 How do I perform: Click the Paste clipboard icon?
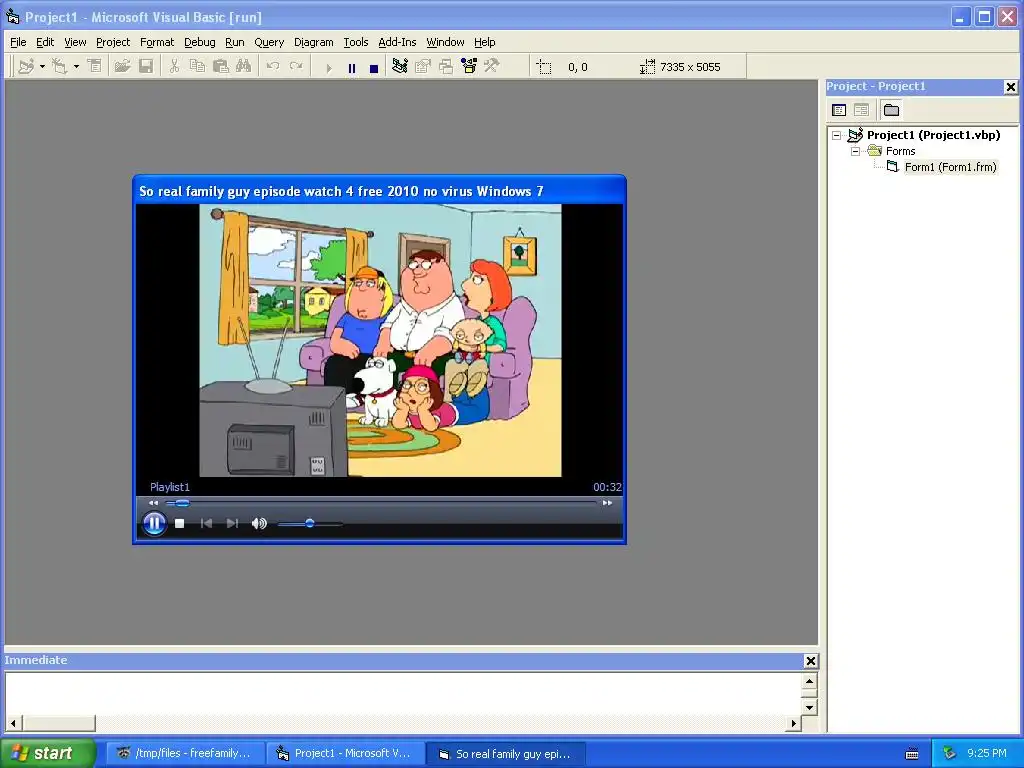pyautogui.click(x=220, y=67)
